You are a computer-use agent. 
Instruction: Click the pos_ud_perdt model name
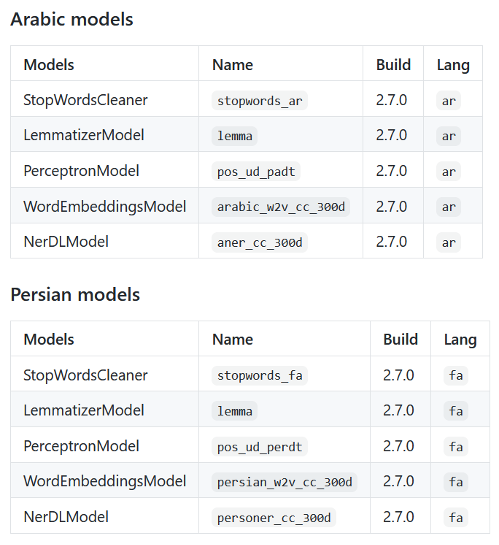pyautogui.click(x=260, y=446)
